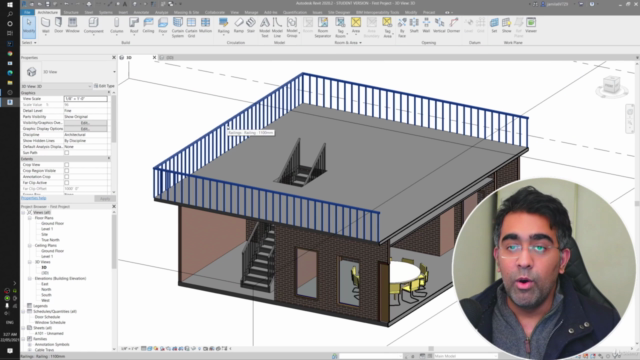The width and height of the screenshot is (640, 360).
Task: Switch to the Annotate ribbon tab
Action: pyautogui.click(x=141, y=13)
